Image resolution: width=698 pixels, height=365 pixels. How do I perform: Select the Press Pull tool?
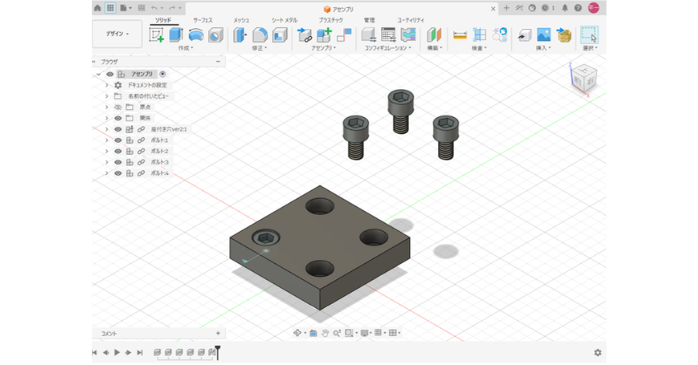(239, 35)
